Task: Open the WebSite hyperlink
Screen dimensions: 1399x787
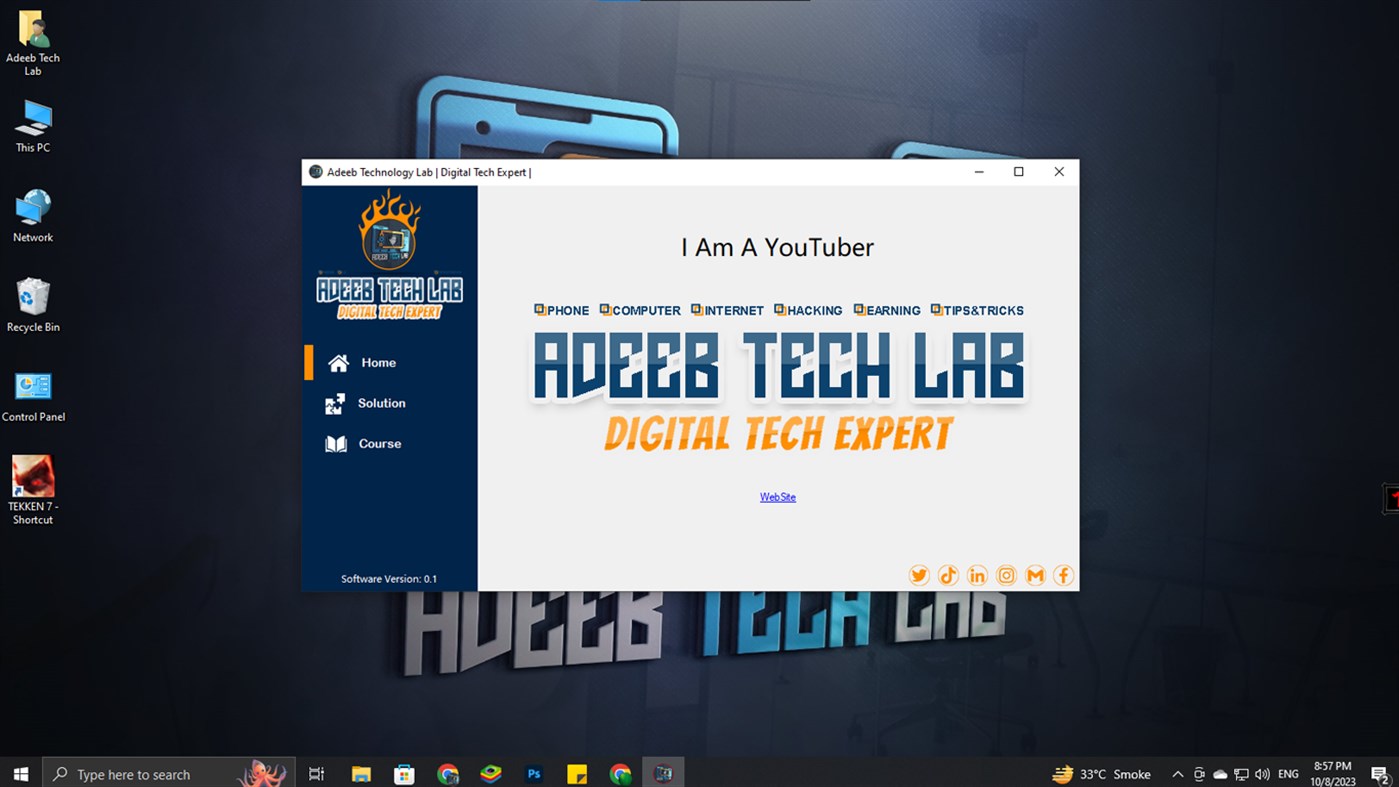Action: tap(777, 497)
